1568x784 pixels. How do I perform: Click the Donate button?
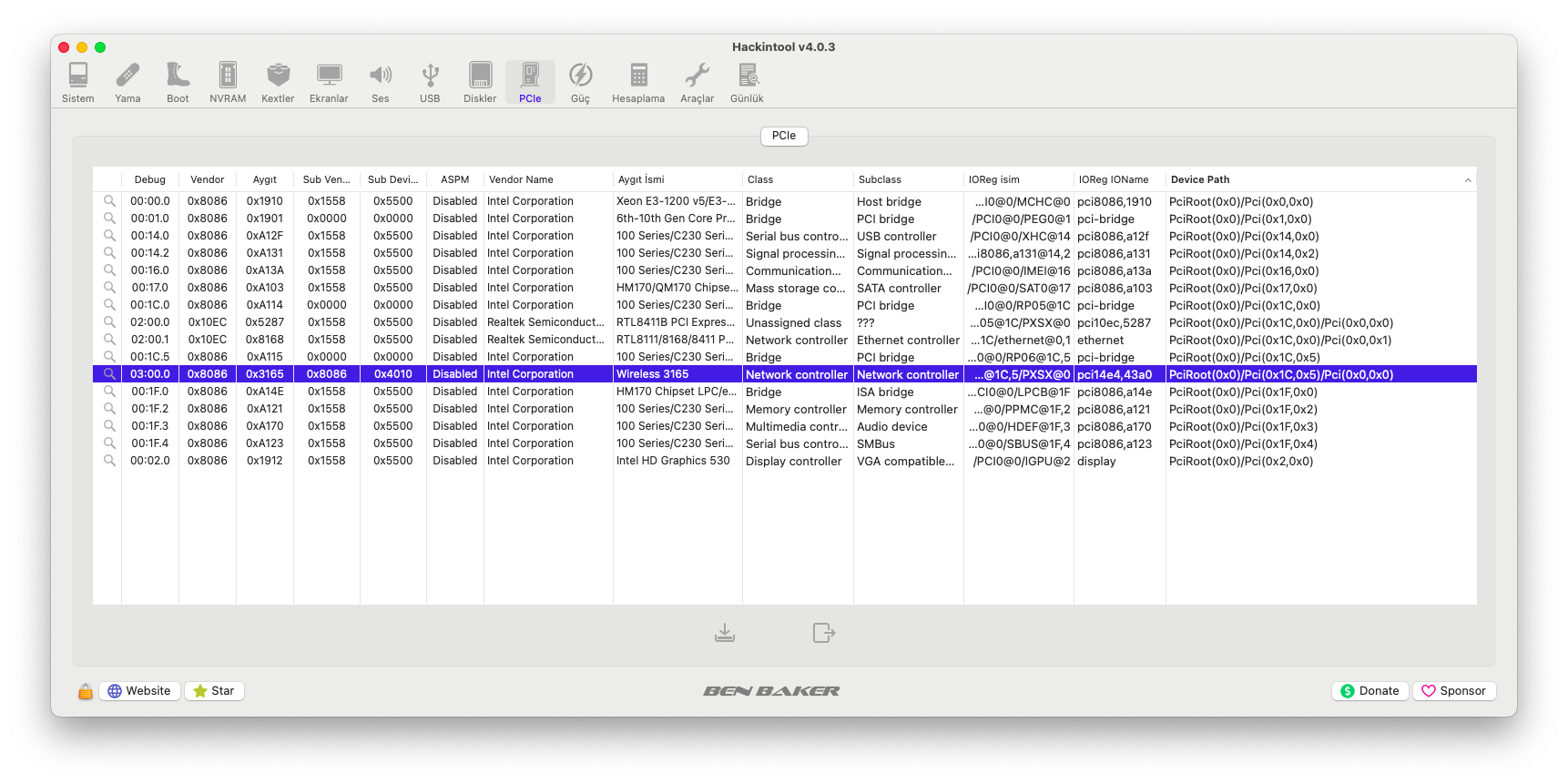pos(1369,691)
